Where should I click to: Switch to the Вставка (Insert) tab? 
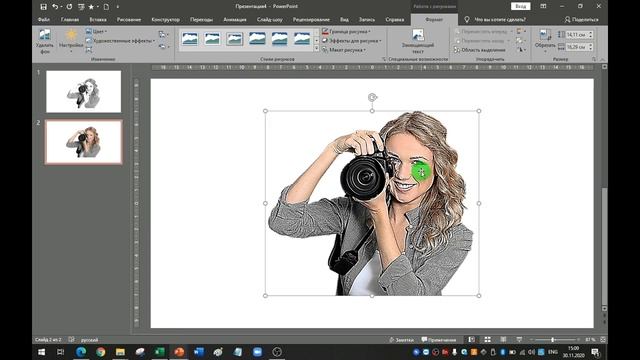point(98,19)
